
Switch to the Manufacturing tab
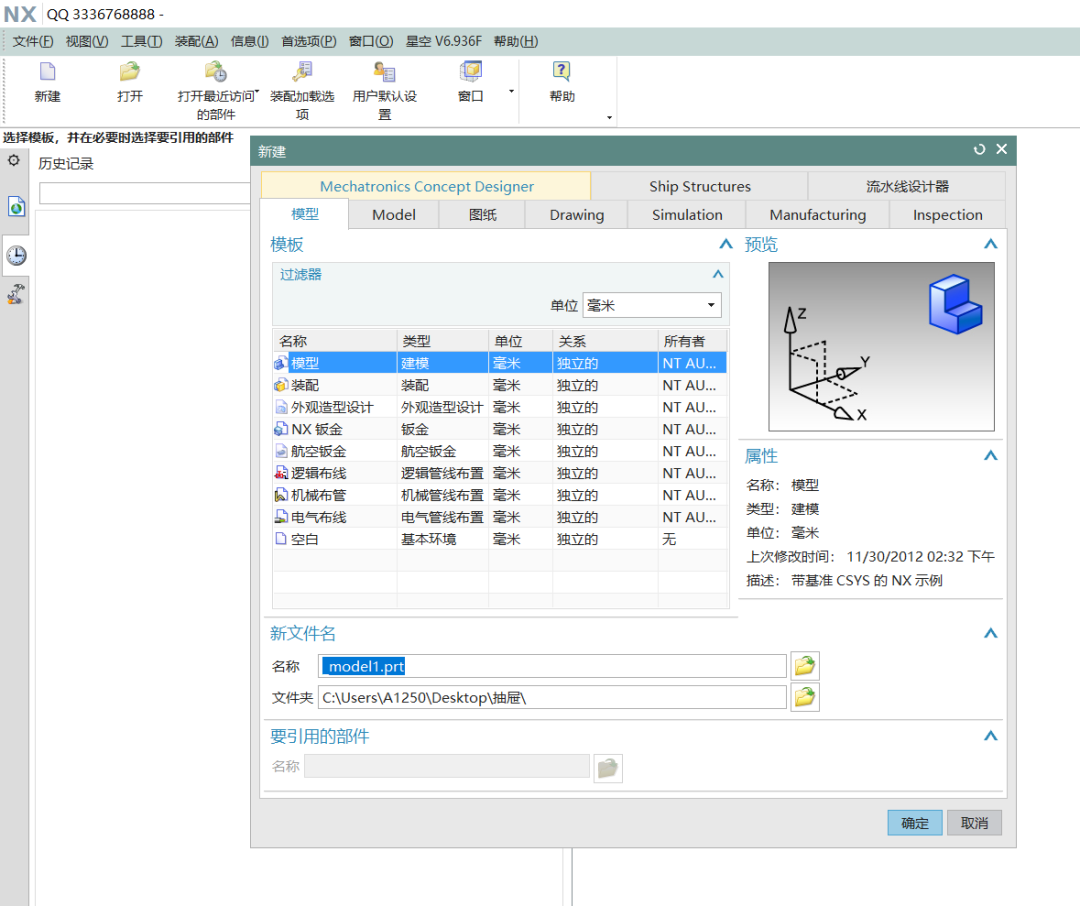818,215
